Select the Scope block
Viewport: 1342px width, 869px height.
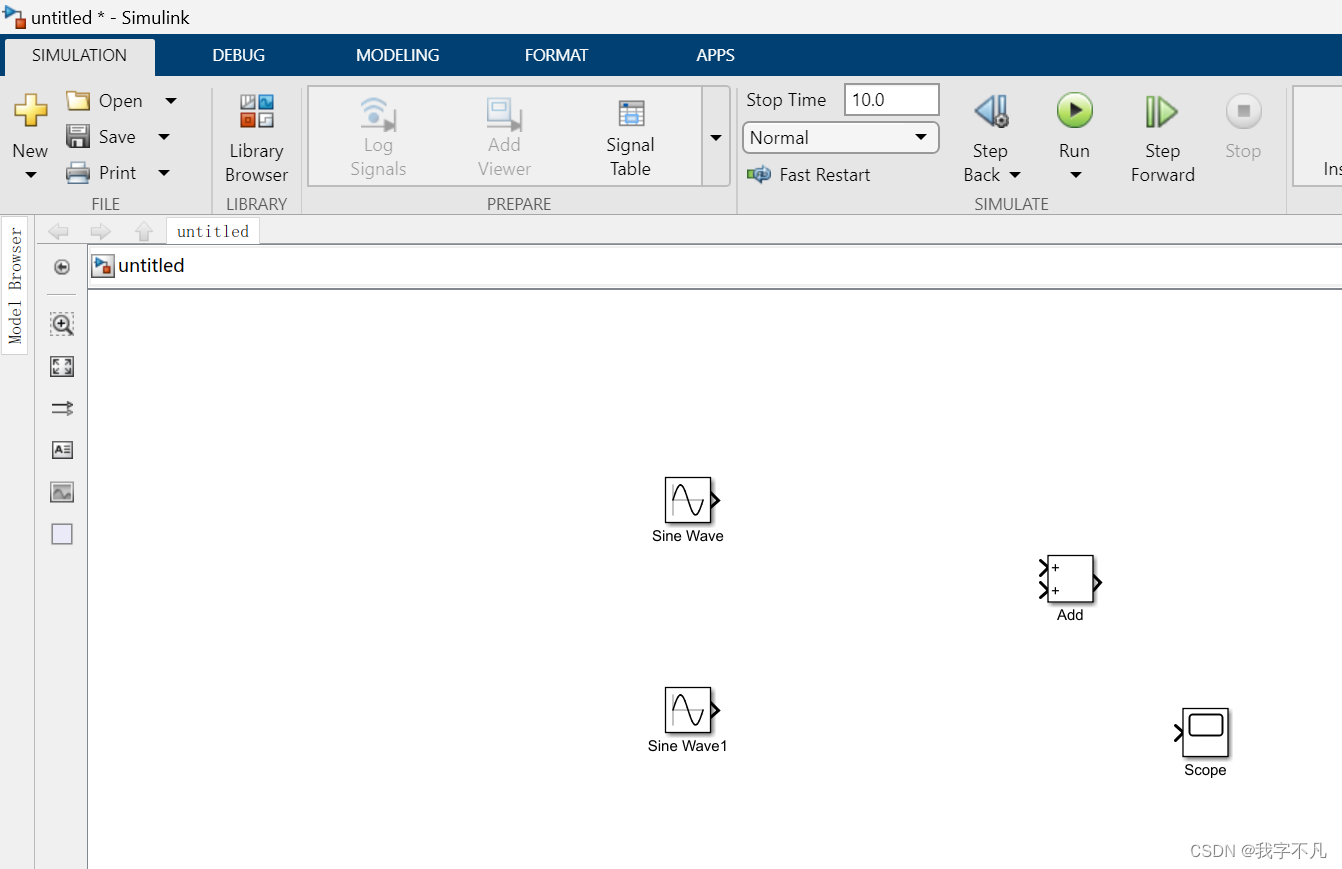point(1205,733)
